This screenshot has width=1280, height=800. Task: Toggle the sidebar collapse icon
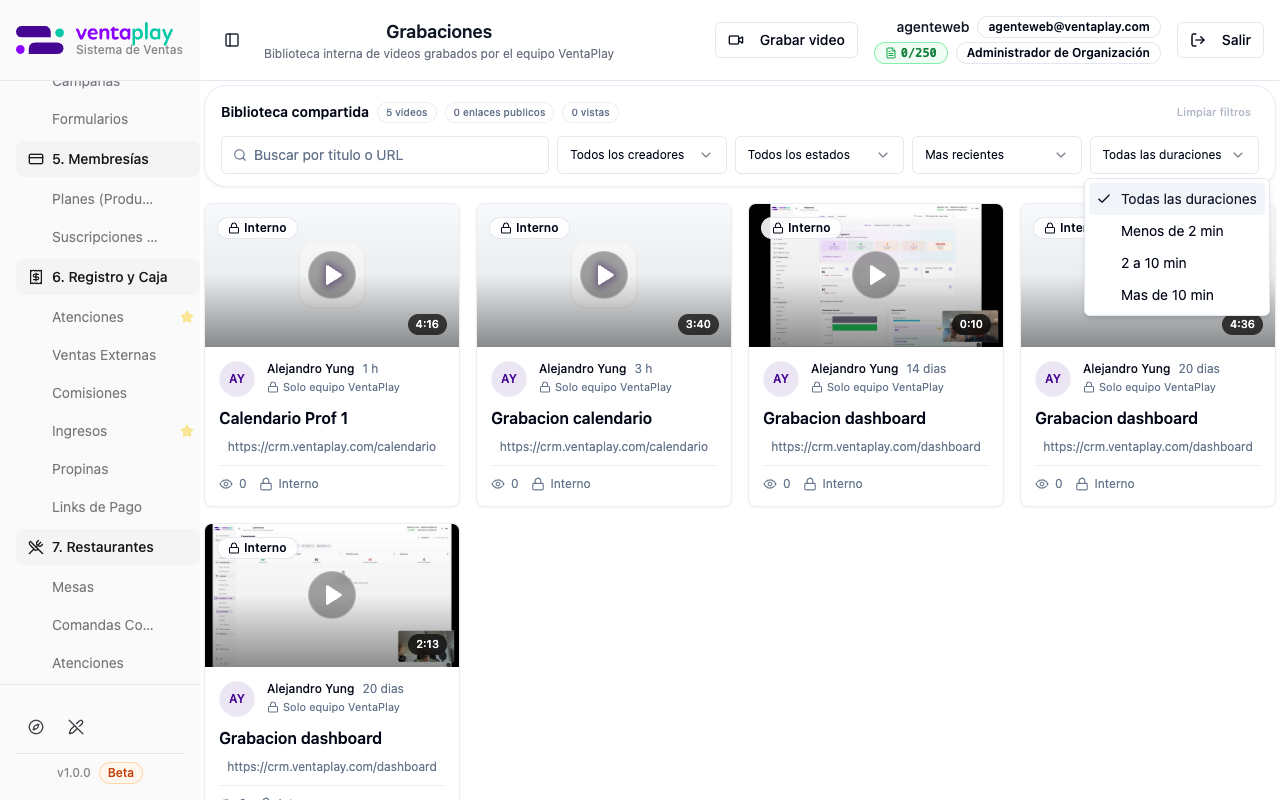pyautogui.click(x=232, y=40)
